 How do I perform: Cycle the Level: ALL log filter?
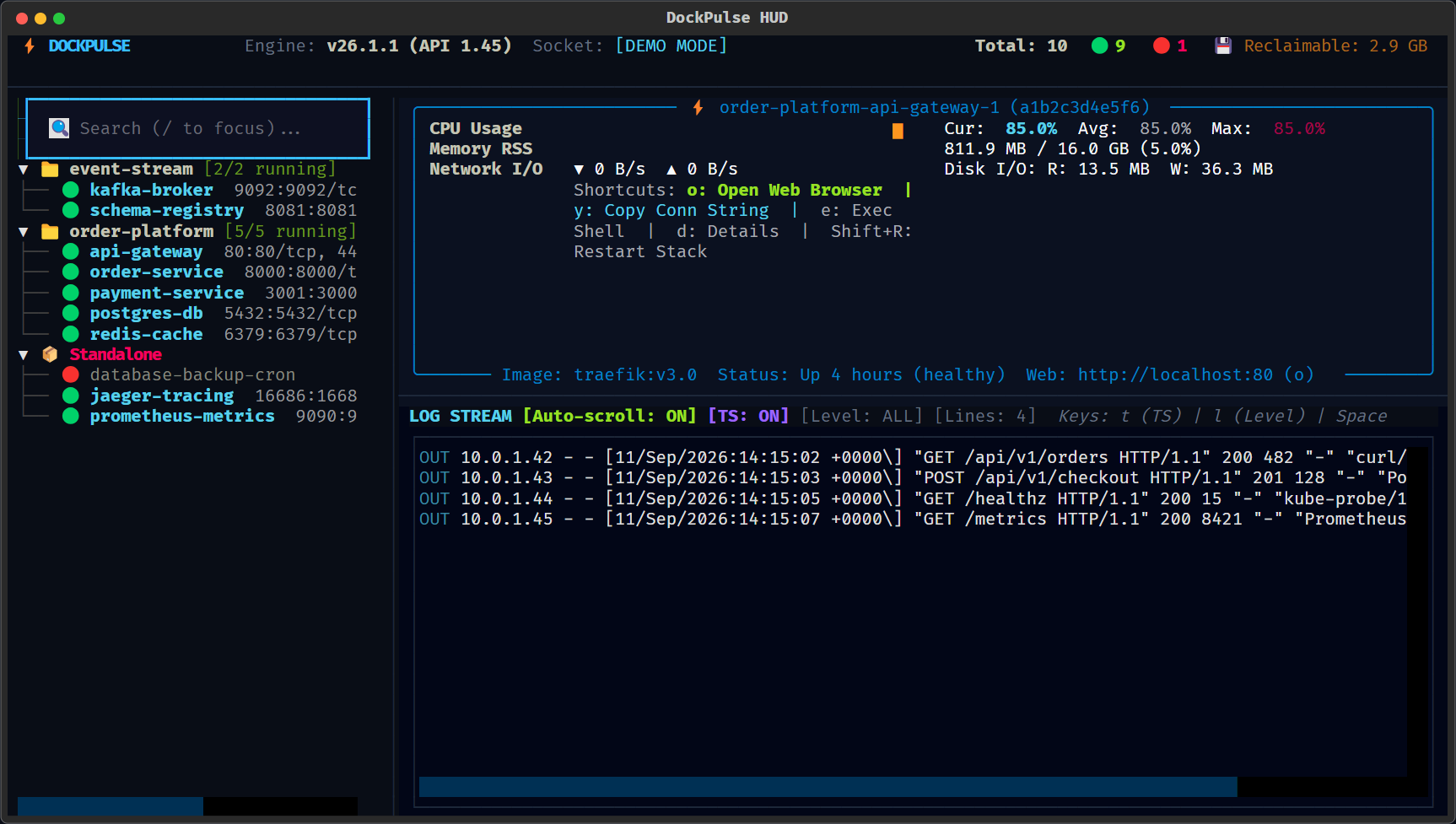click(x=862, y=416)
